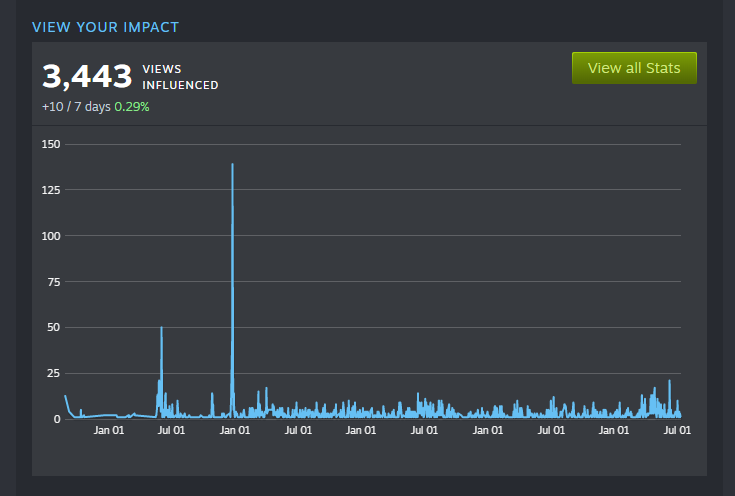Image resolution: width=735 pixels, height=496 pixels.
Task: Click the 125 y-axis value label
Action: click(51, 190)
